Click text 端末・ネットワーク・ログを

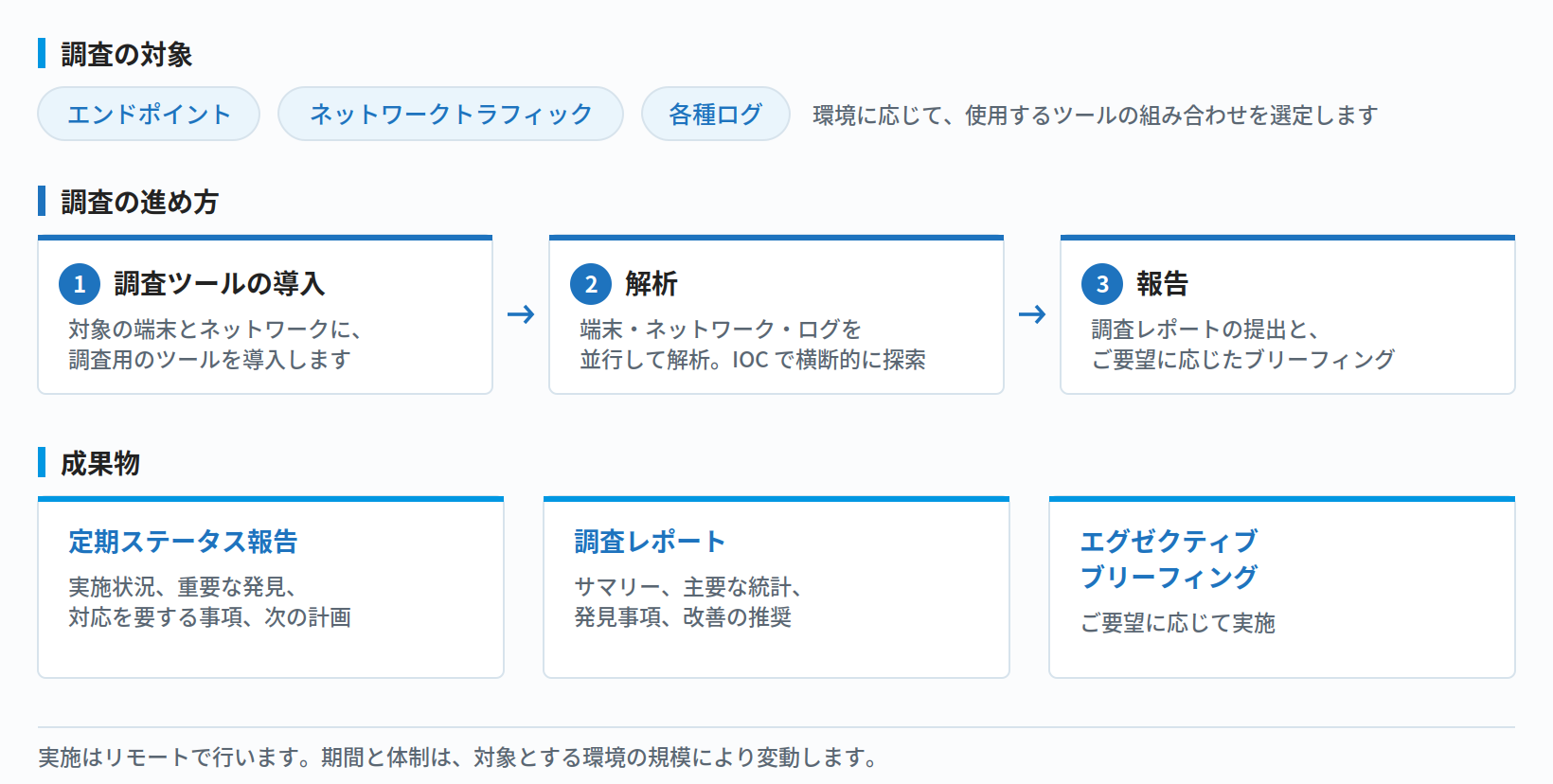(721, 330)
